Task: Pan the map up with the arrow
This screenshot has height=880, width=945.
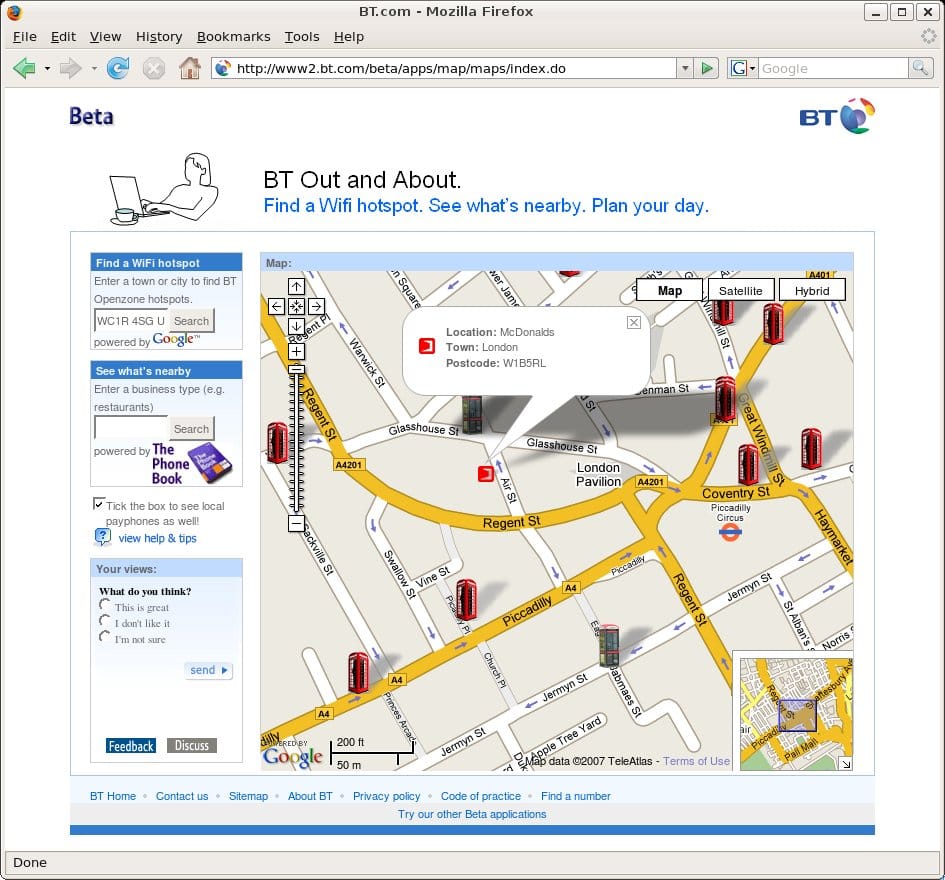Action: point(296,286)
